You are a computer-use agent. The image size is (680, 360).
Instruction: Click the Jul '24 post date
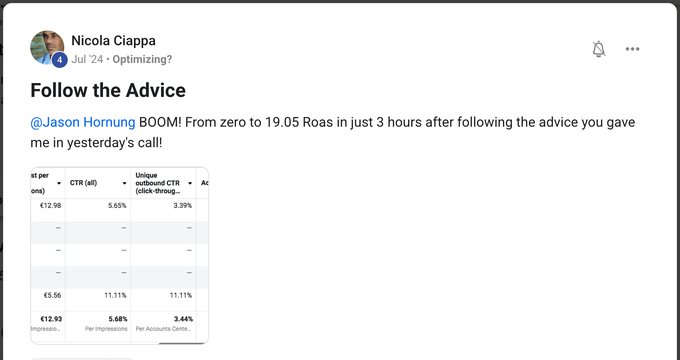coord(87,59)
